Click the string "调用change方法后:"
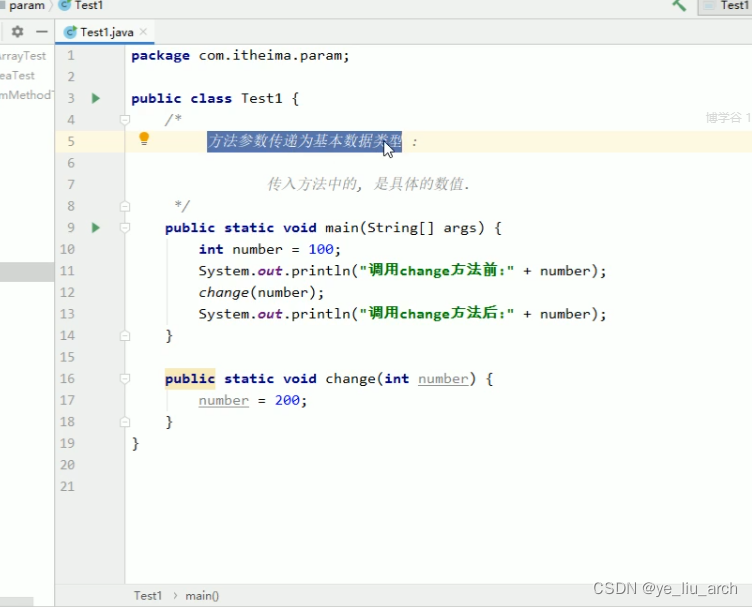Screen dimensions: 752x607 point(436,314)
